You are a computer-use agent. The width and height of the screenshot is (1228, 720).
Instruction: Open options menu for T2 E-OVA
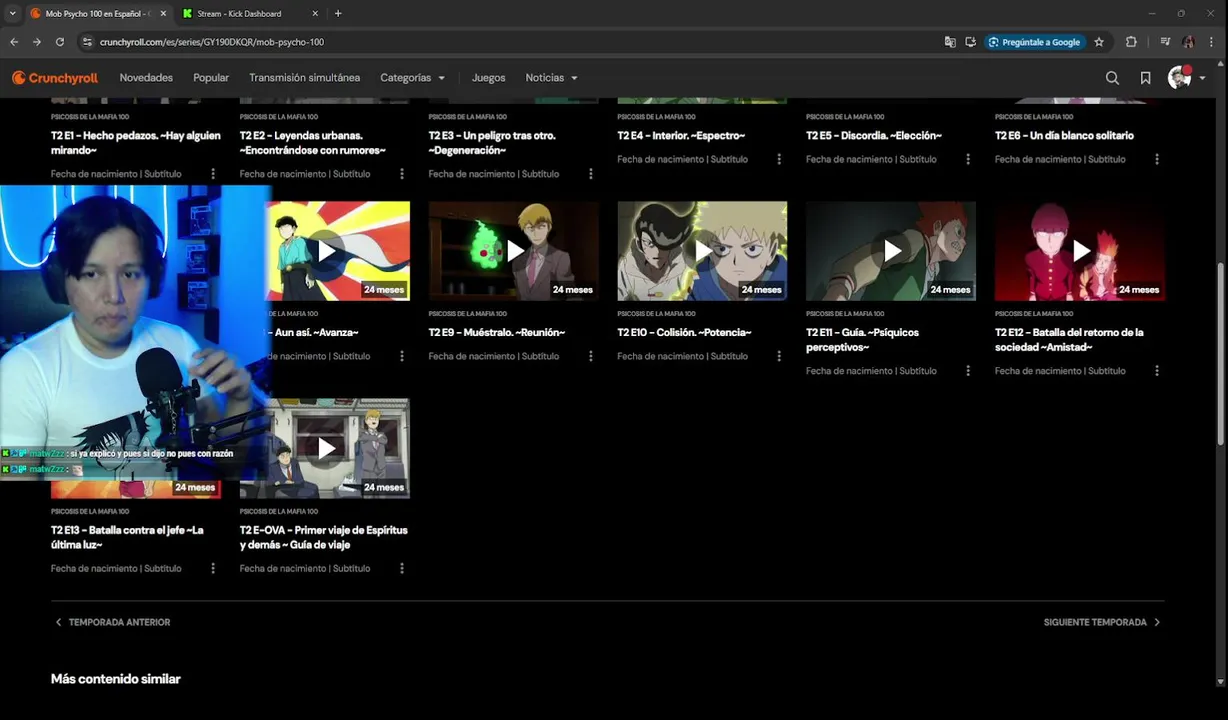point(402,569)
